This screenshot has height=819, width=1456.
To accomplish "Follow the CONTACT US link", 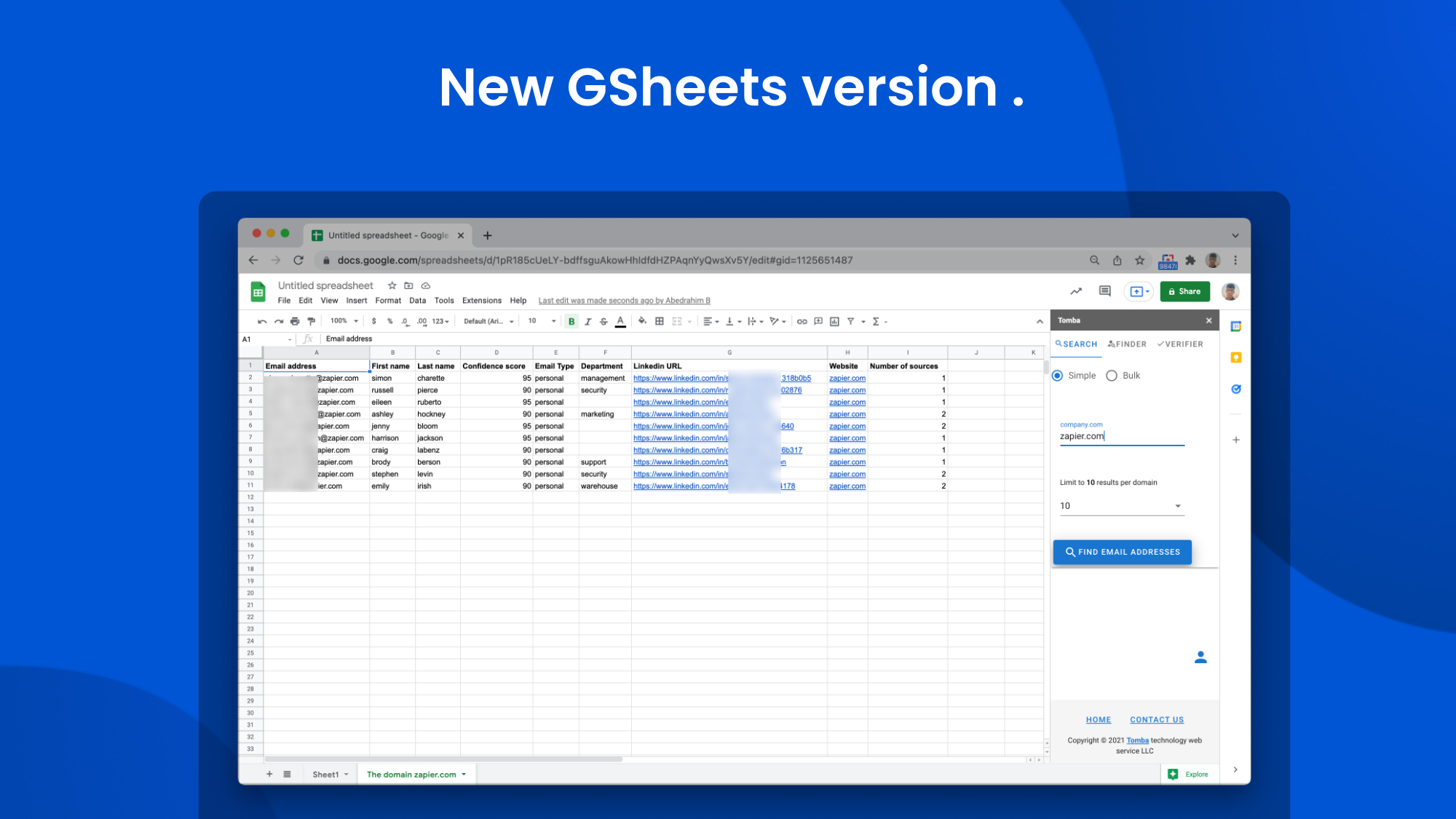I will tap(1157, 720).
